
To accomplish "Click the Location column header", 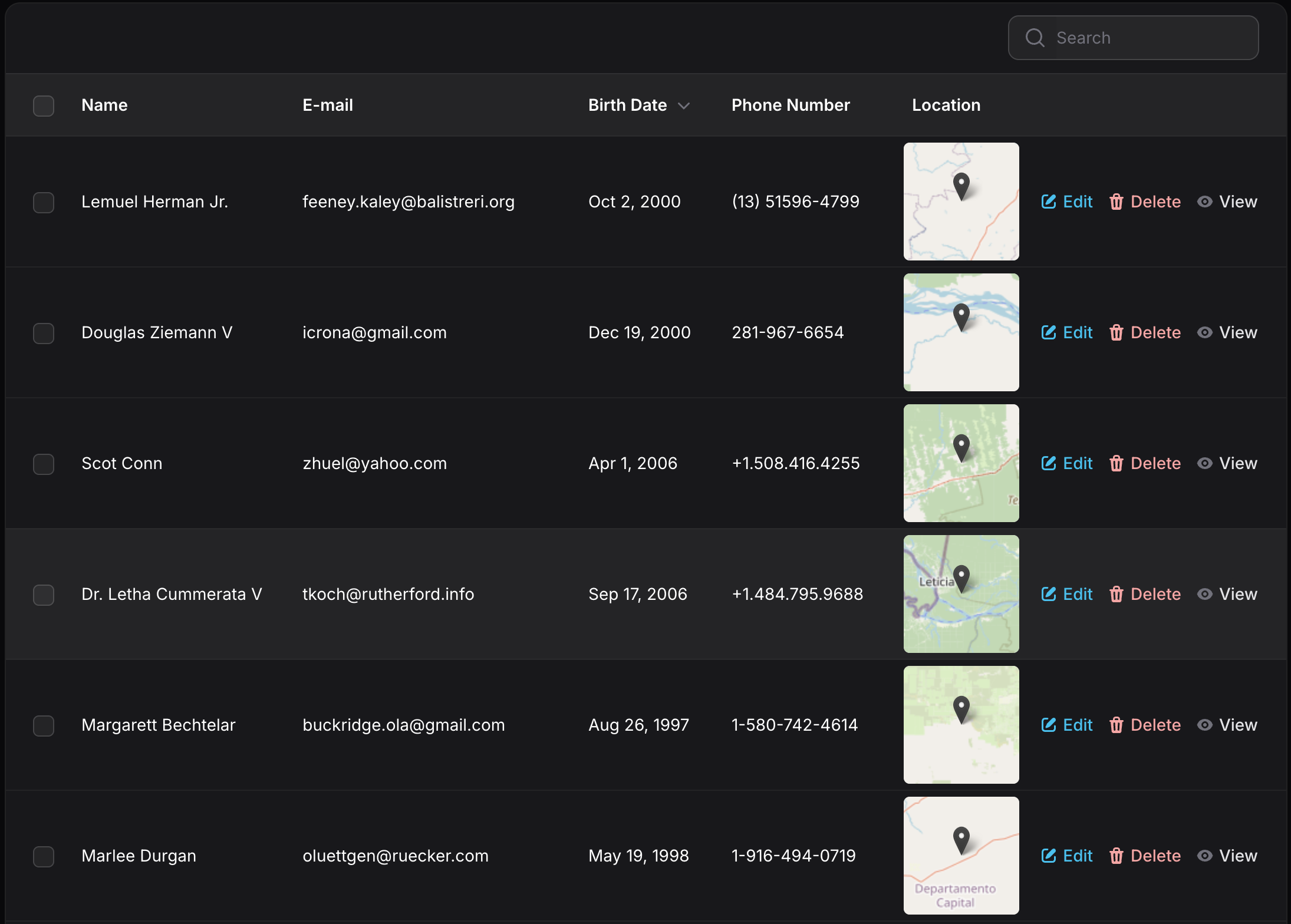I will [946, 105].
